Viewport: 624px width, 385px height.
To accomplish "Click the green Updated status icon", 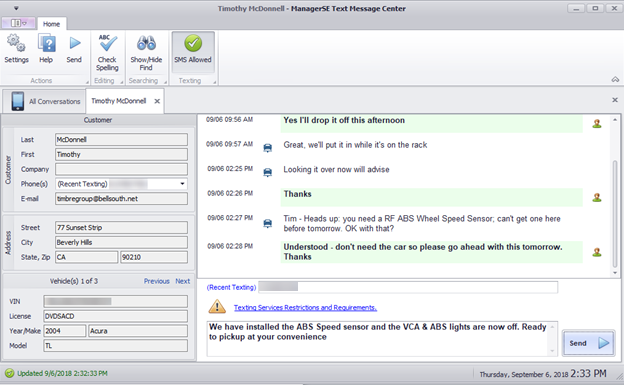I will point(10,373).
